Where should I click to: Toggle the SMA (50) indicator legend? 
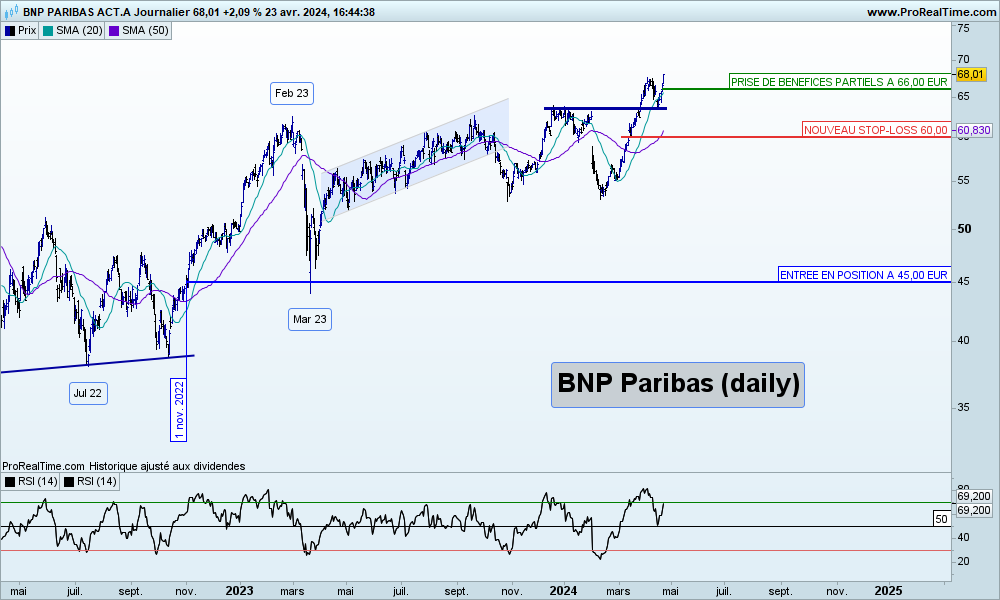[x=138, y=30]
